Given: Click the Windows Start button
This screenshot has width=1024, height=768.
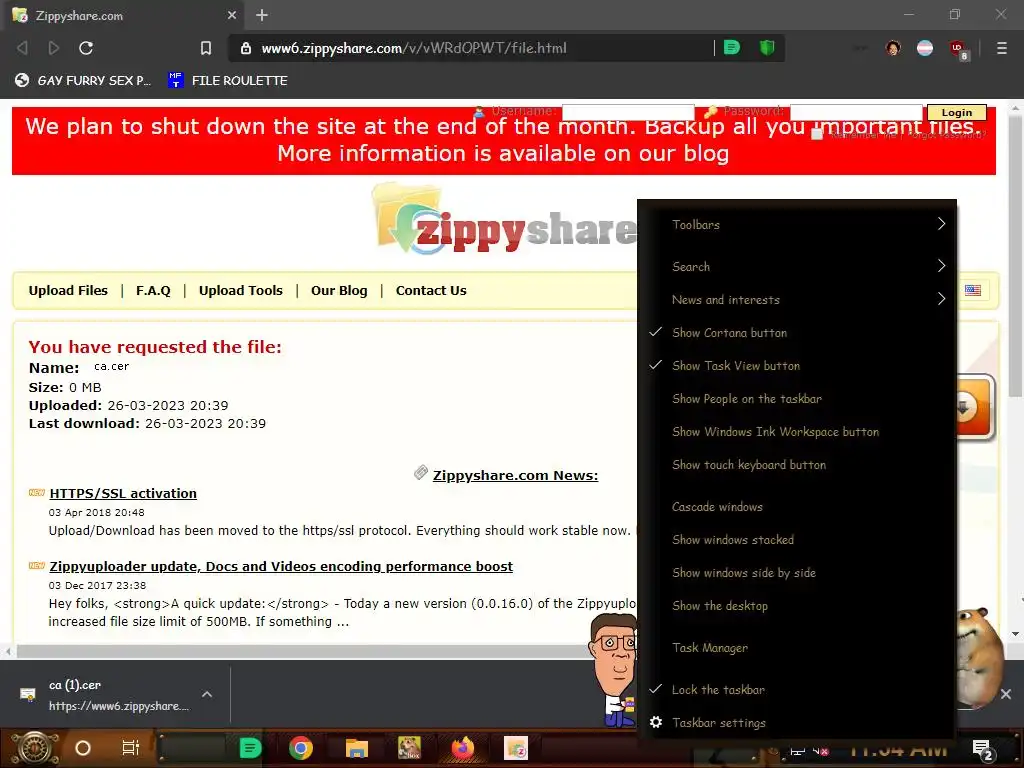Looking at the screenshot, I should (35, 748).
